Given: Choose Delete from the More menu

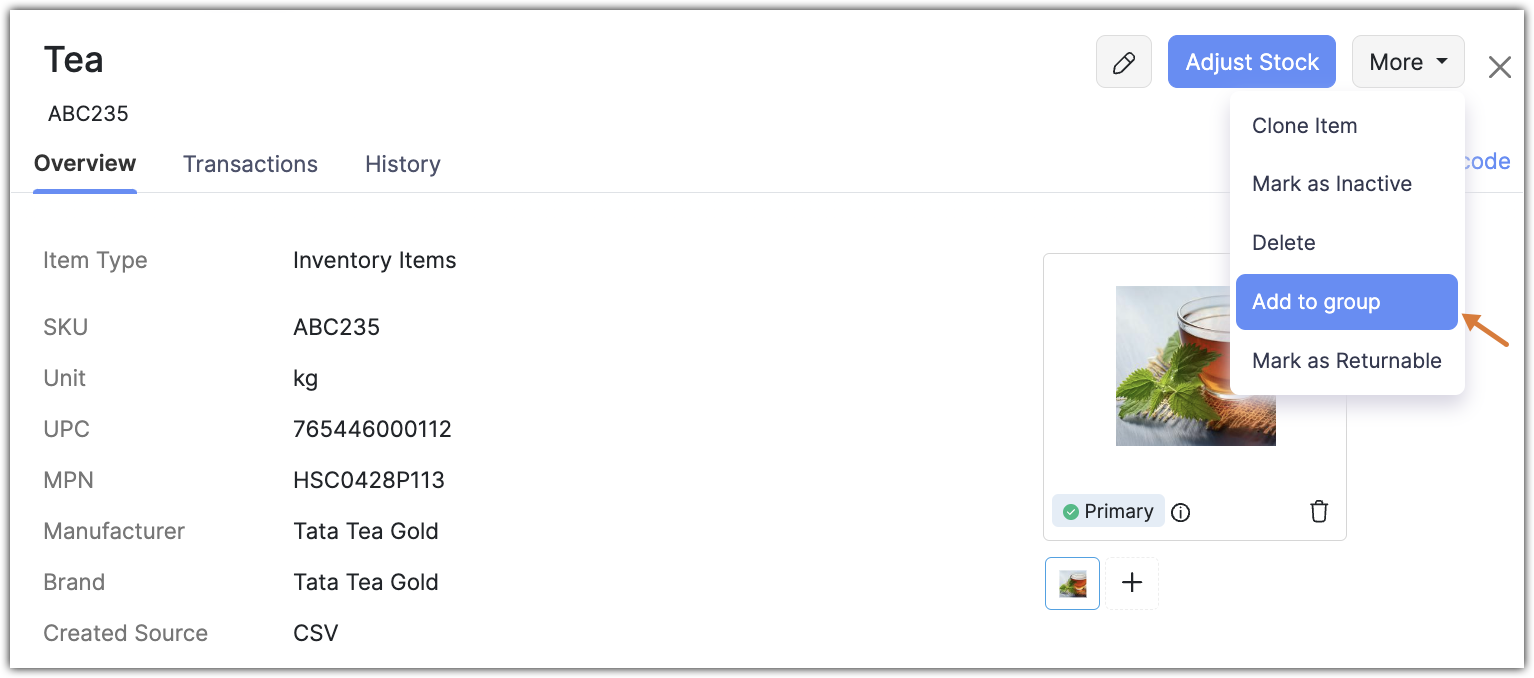Looking at the screenshot, I should [x=1283, y=243].
